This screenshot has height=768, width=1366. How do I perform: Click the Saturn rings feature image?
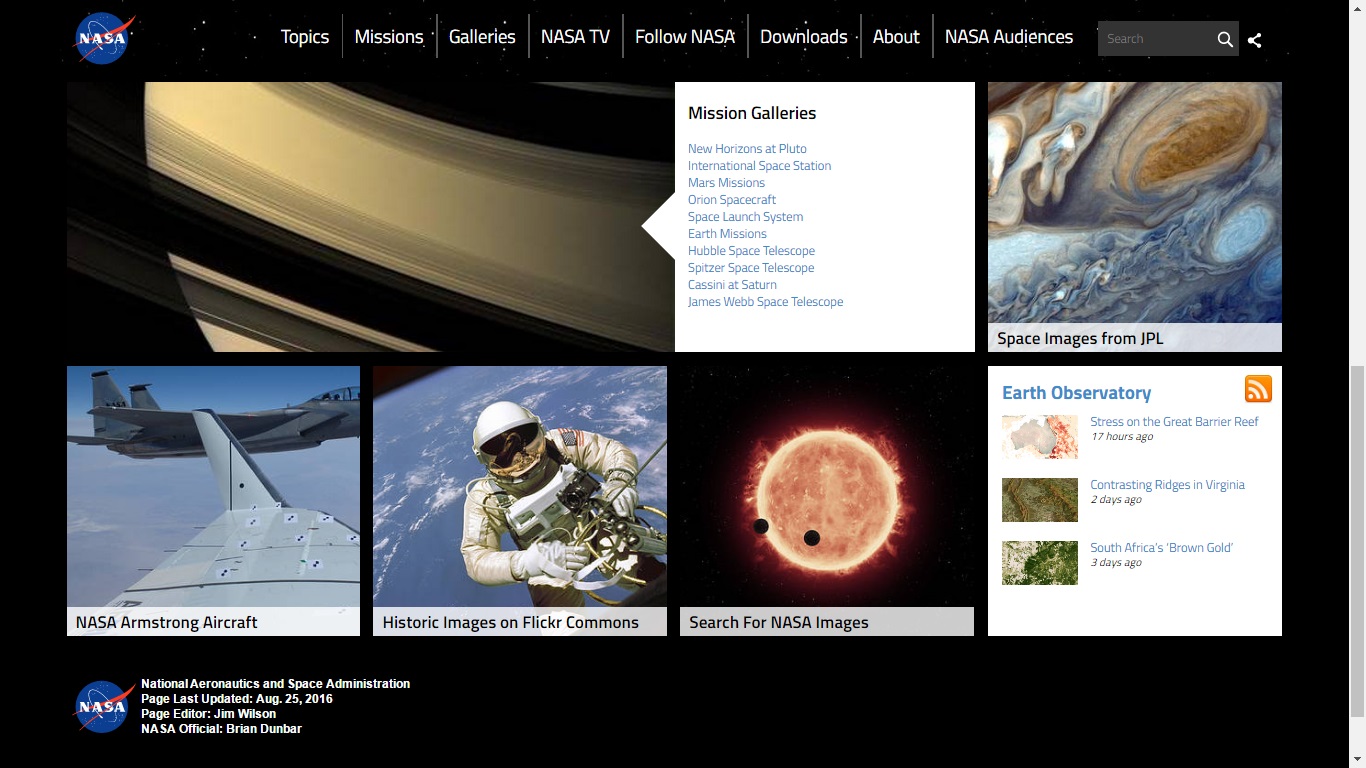click(x=371, y=217)
